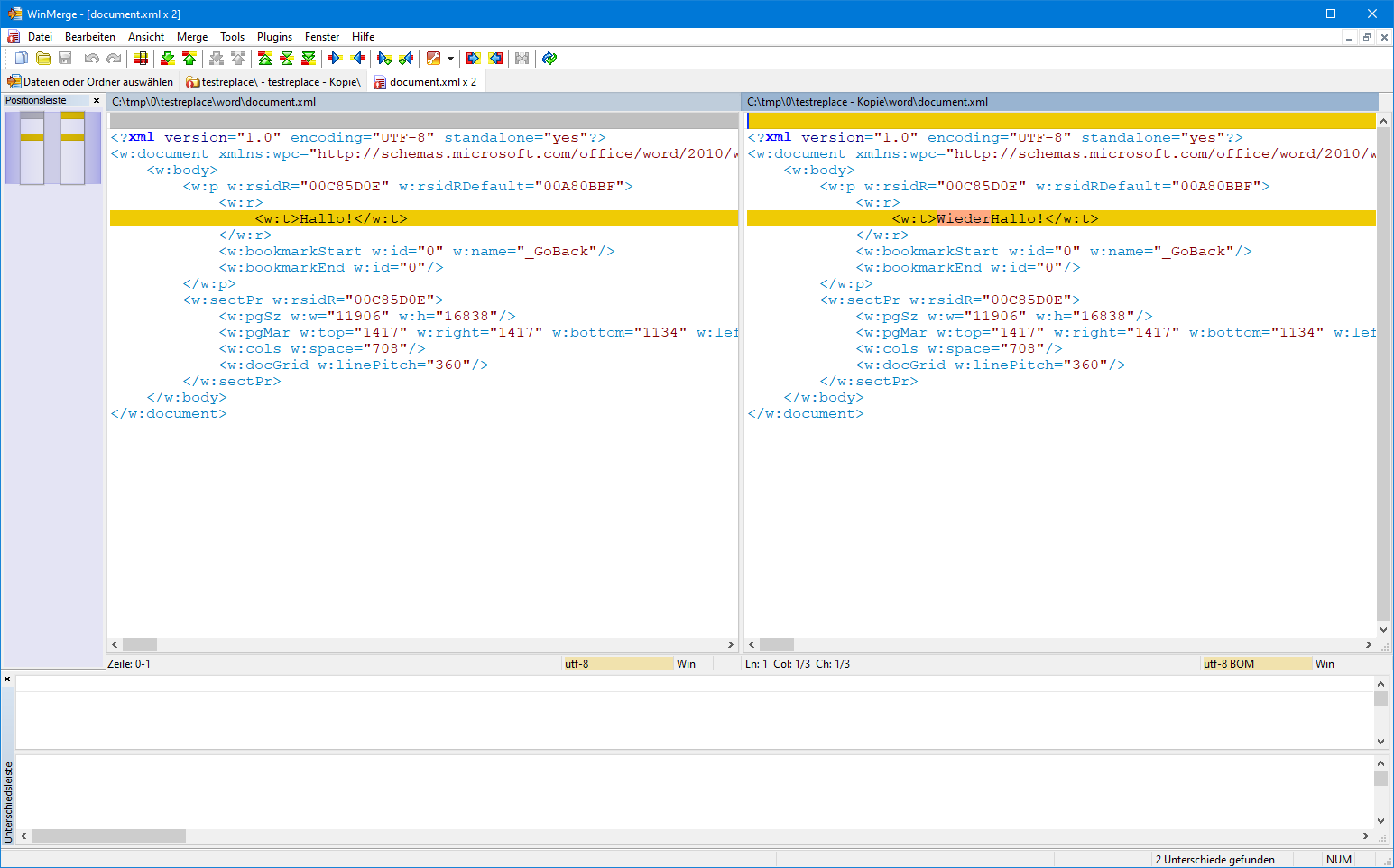
Task: Click right pane '<w:body>' line
Action: (x=819, y=170)
